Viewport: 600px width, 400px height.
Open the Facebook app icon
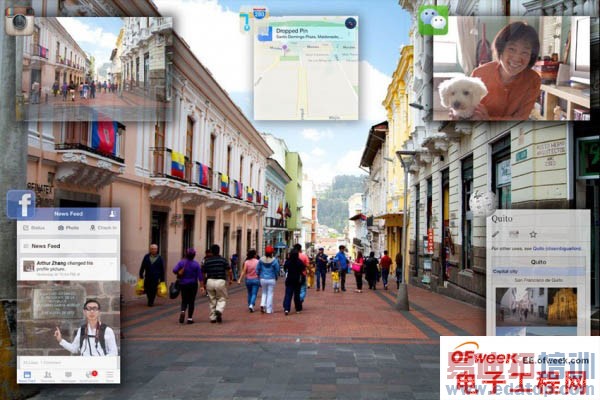coord(21,204)
